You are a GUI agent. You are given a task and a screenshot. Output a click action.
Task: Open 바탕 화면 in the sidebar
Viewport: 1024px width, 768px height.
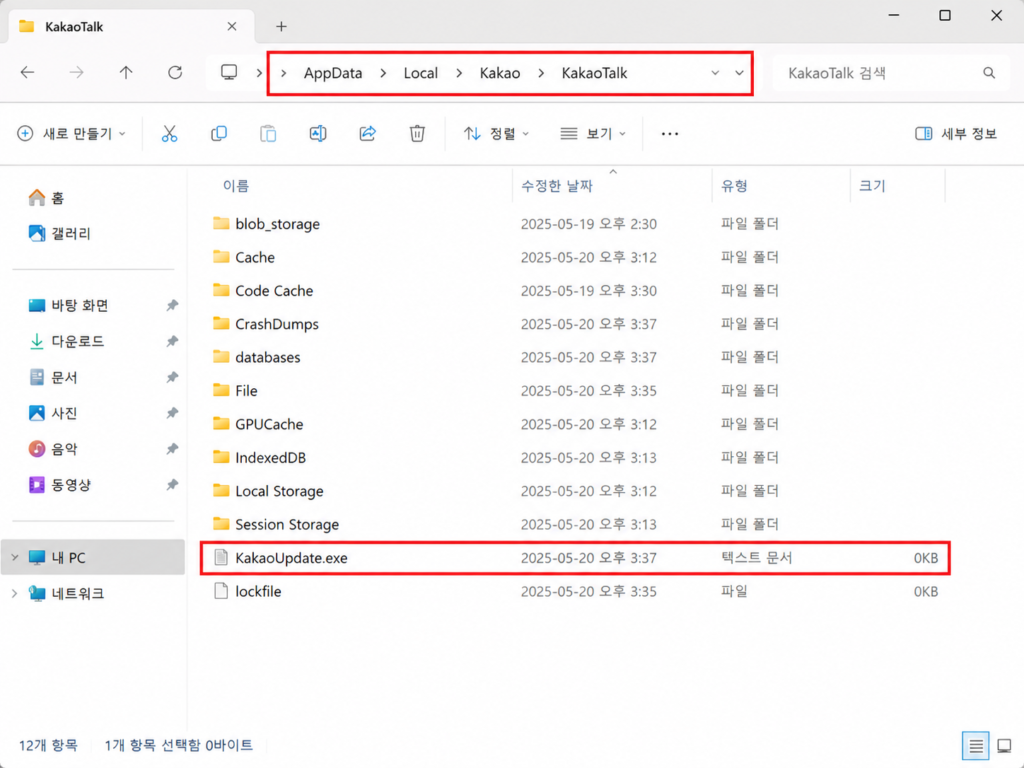pos(69,306)
